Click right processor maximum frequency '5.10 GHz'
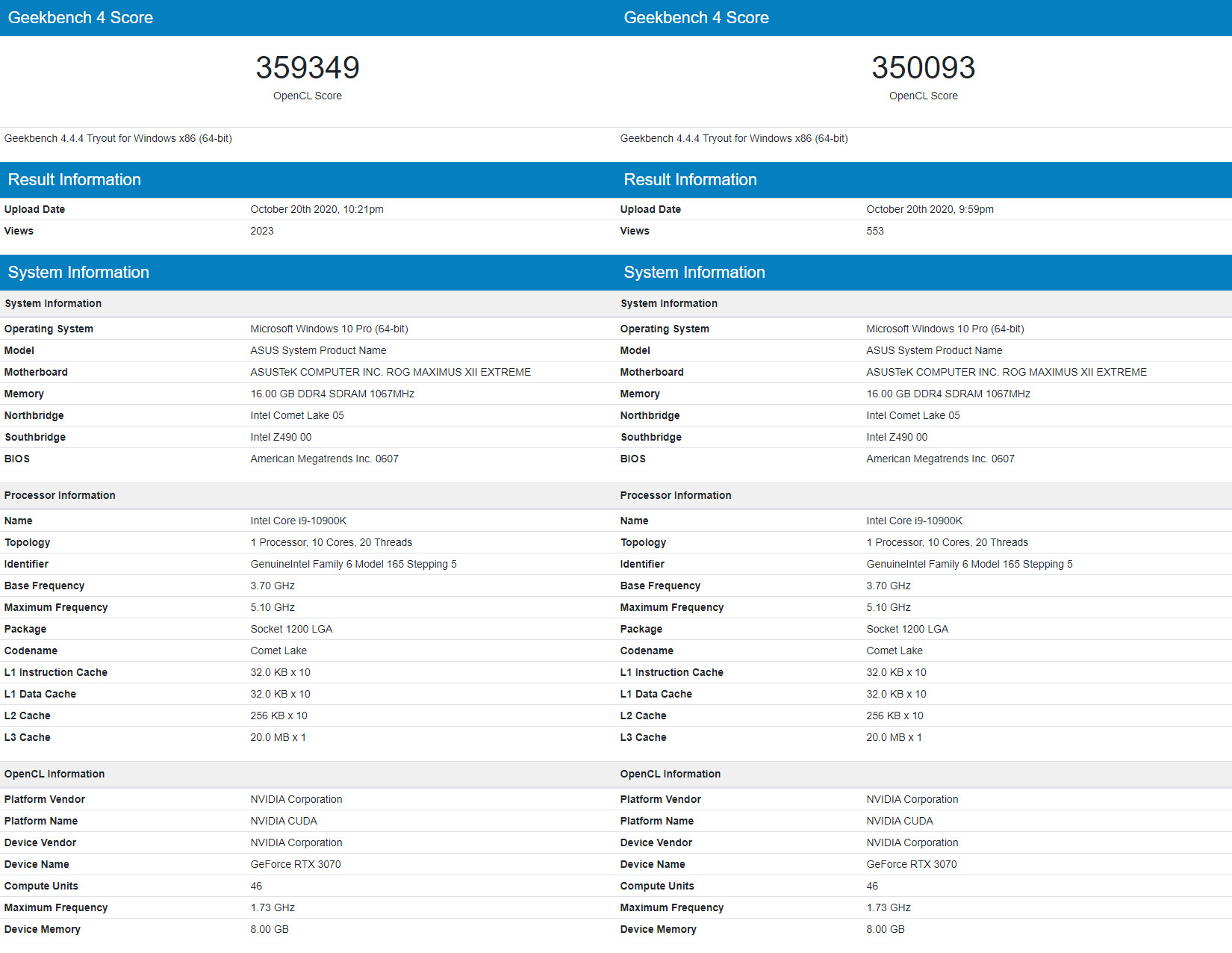Image resolution: width=1232 pixels, height=953 pixels. [889, 607]
